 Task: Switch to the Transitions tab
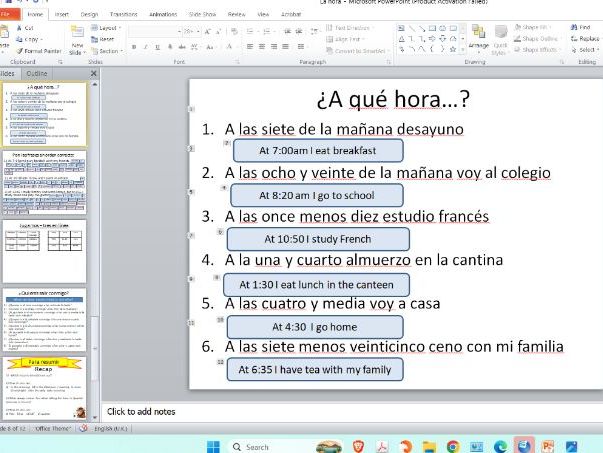pyautogui.click(x=123, y=14)
